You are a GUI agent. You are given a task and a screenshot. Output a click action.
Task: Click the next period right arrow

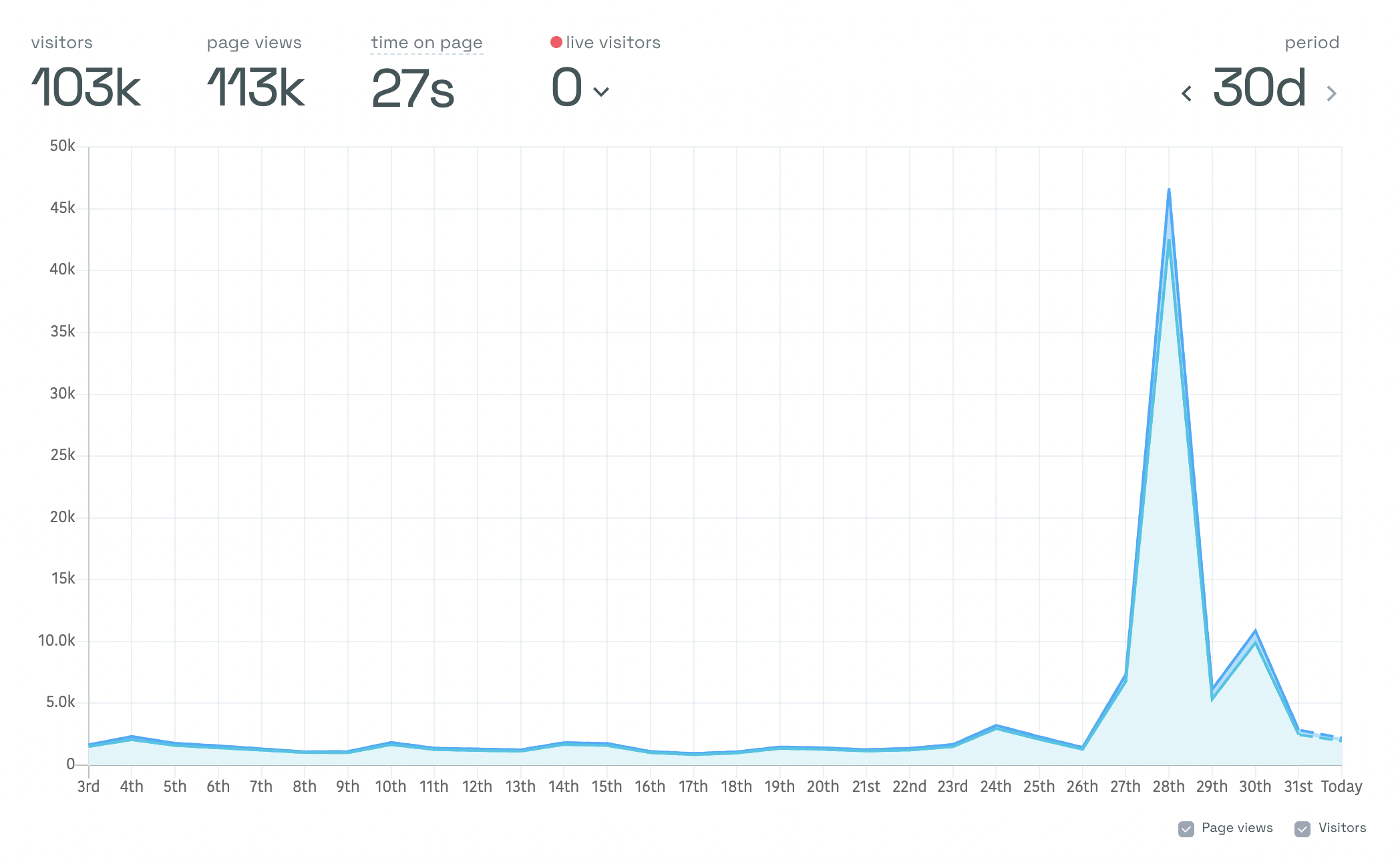pos(1331,93)
